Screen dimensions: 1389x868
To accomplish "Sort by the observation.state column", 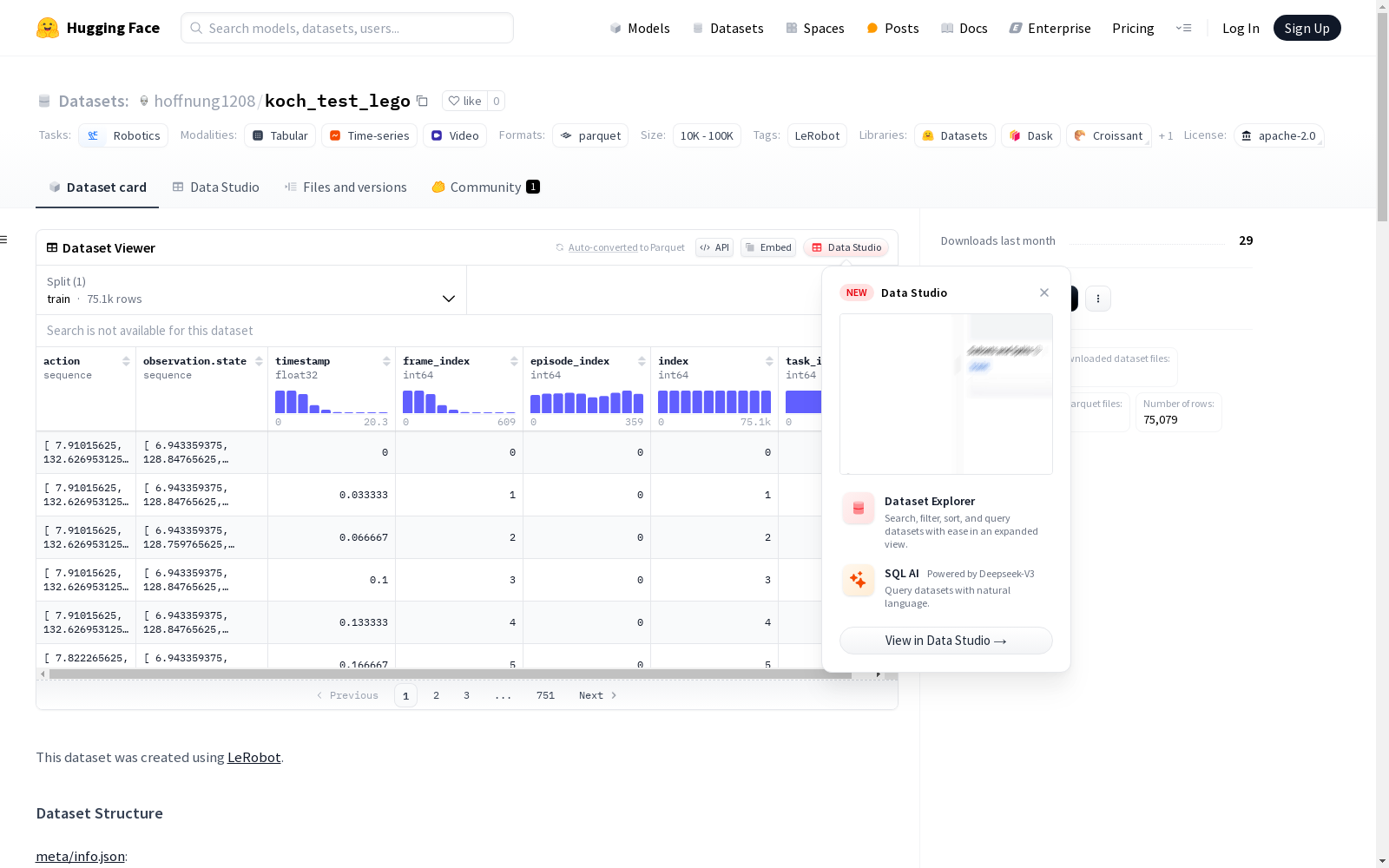I will coord(259,361).
